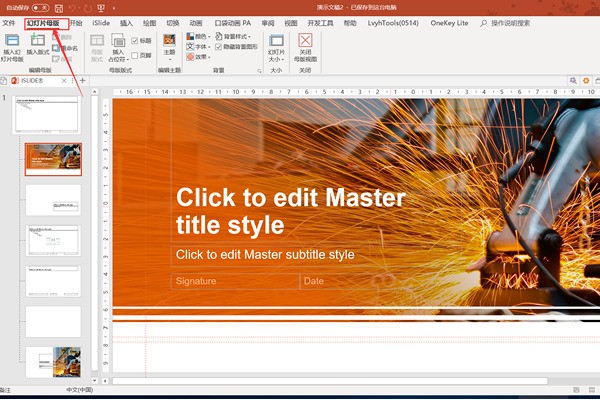
Task: Open the Themes (主题) gallery
Action: point(168,44)
